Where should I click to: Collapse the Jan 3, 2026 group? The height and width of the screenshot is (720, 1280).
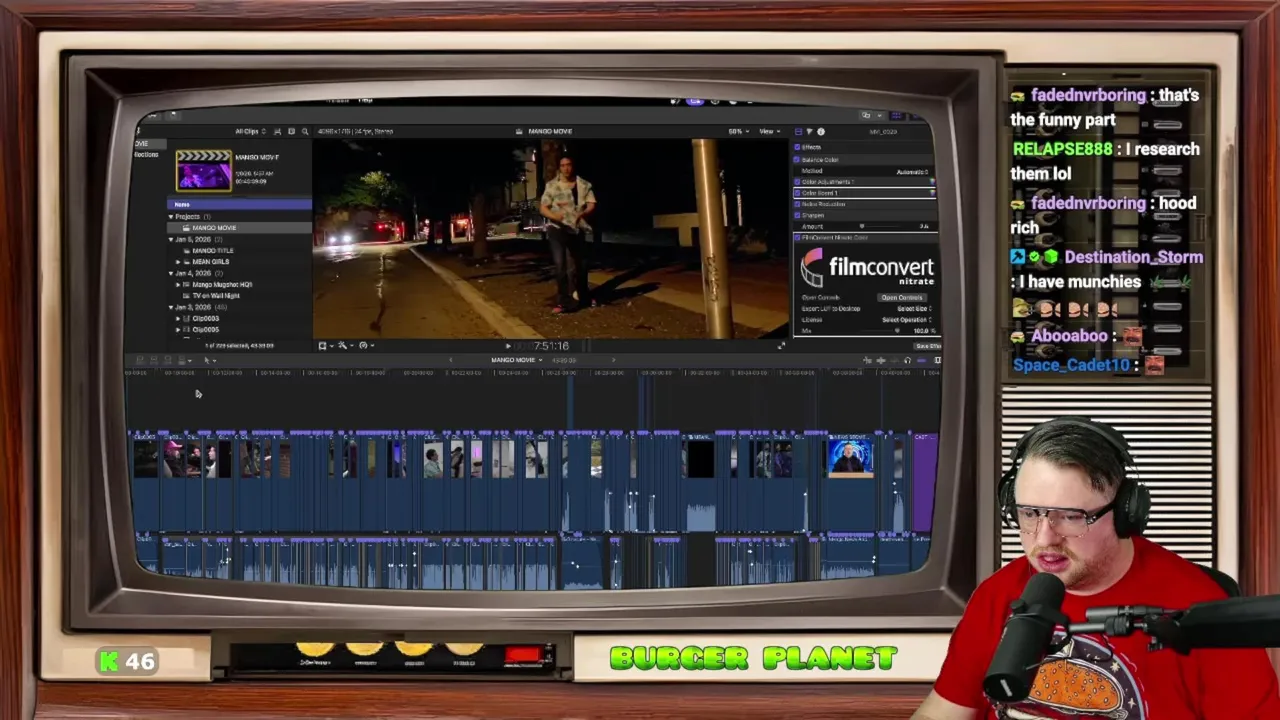pyautogui.click(x=171, y=307)
